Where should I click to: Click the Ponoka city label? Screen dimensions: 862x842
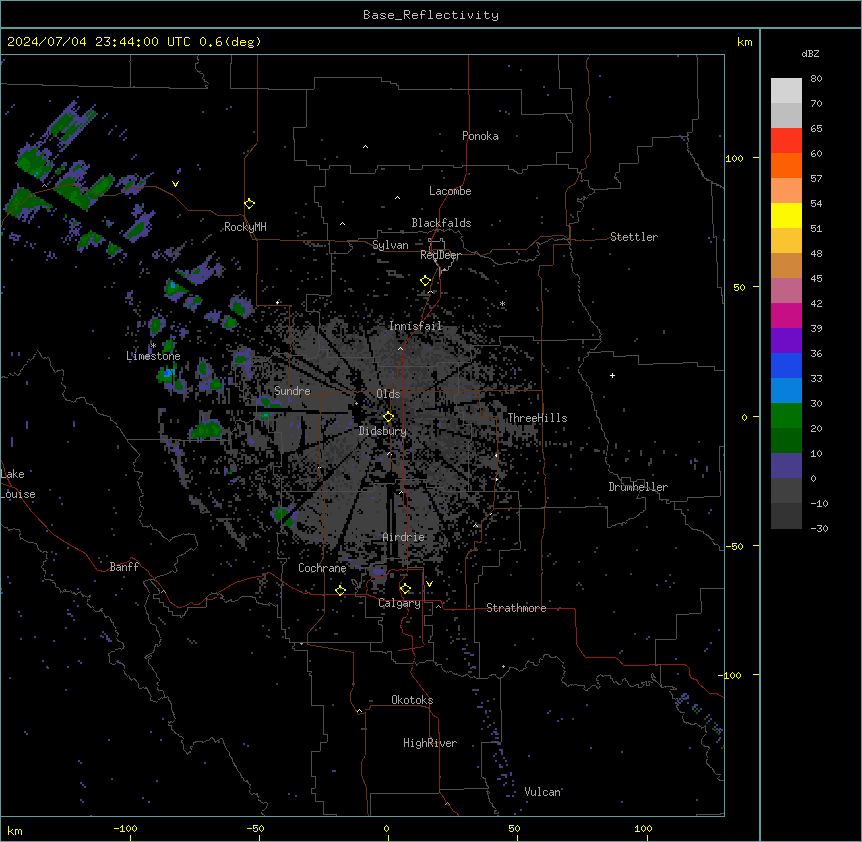(x=480, y=136)
